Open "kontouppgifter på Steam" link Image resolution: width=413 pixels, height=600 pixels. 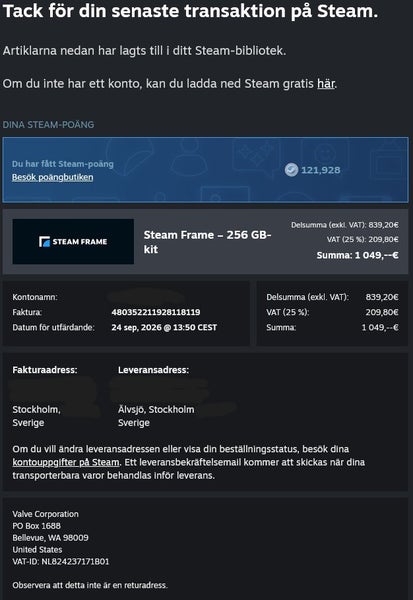(66, 462)
